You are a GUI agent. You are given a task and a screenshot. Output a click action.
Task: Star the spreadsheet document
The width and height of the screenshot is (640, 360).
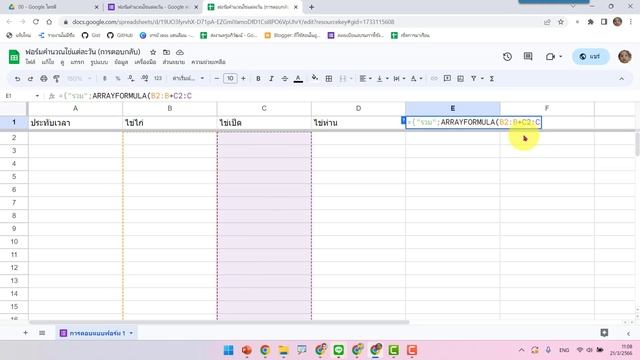153,52
